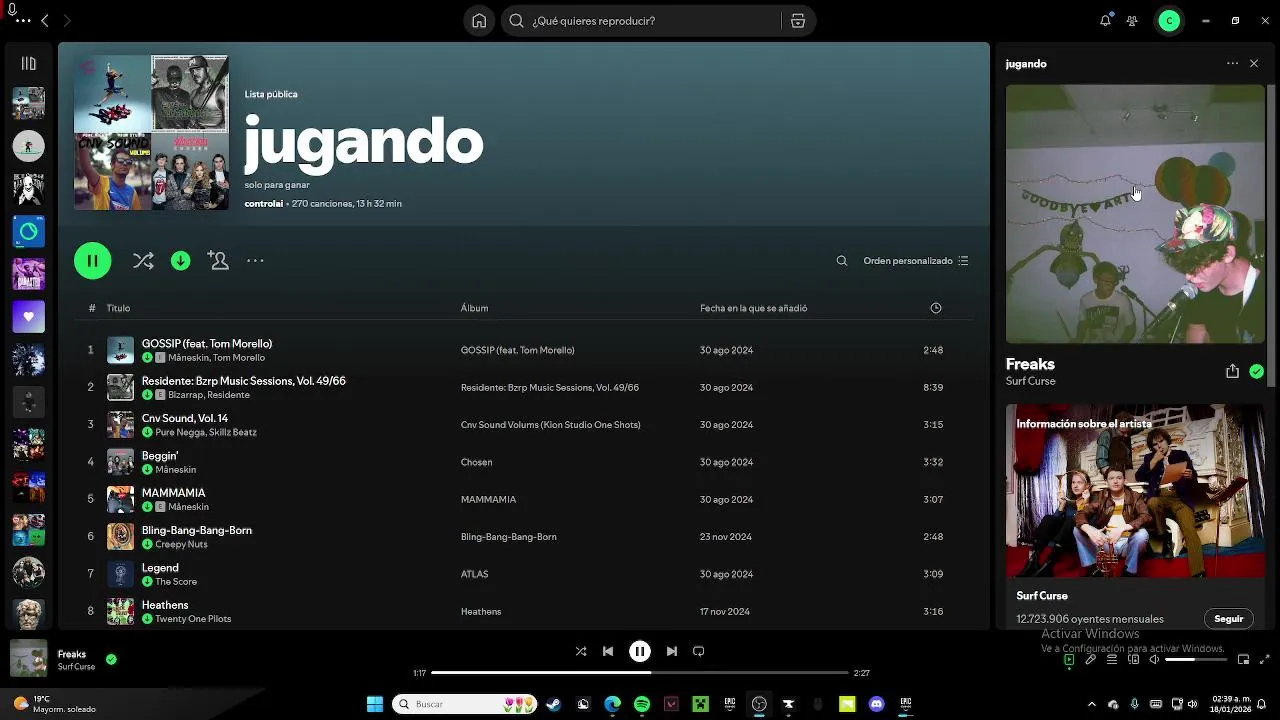1280x720 pixels.
Task: Open the green user profile avatar
Action: (x=1169, y=20)
